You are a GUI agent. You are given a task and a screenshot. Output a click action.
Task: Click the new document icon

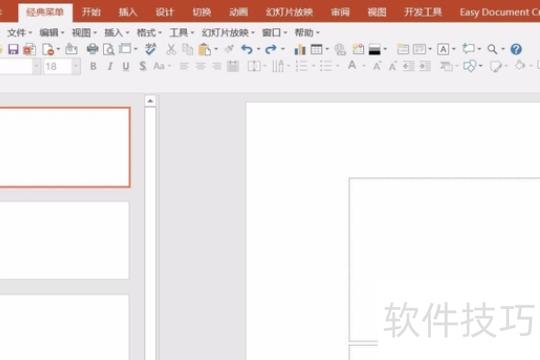[x=48, y=50]
